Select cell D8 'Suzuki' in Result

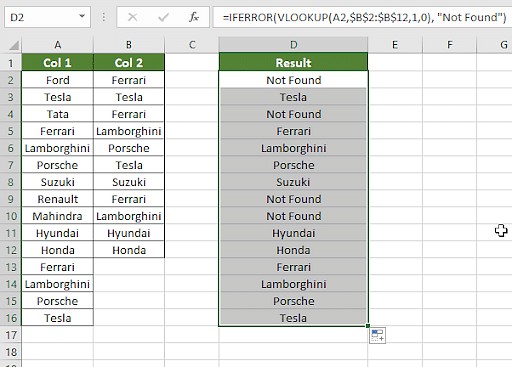pyautogui.click(x=293, y=182)
